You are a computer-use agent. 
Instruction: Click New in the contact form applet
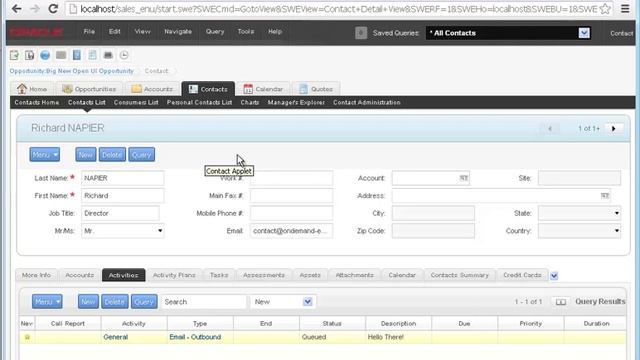(x=86, y=155)
